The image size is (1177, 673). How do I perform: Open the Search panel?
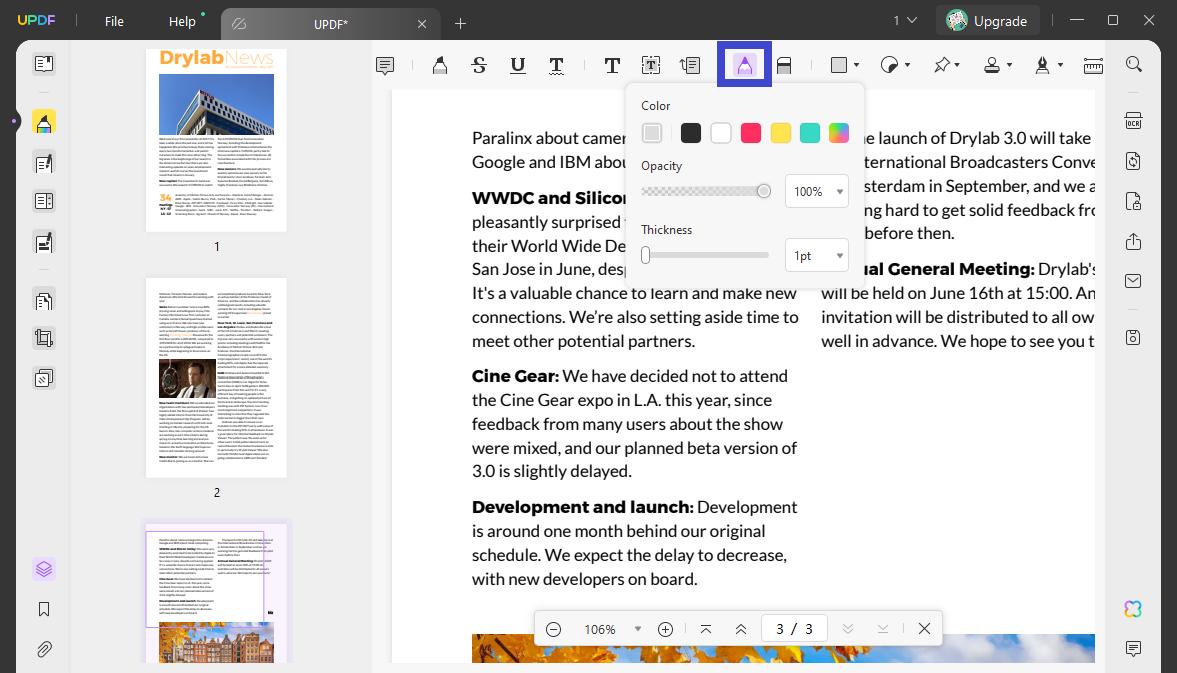click(x=1133, y=63)
